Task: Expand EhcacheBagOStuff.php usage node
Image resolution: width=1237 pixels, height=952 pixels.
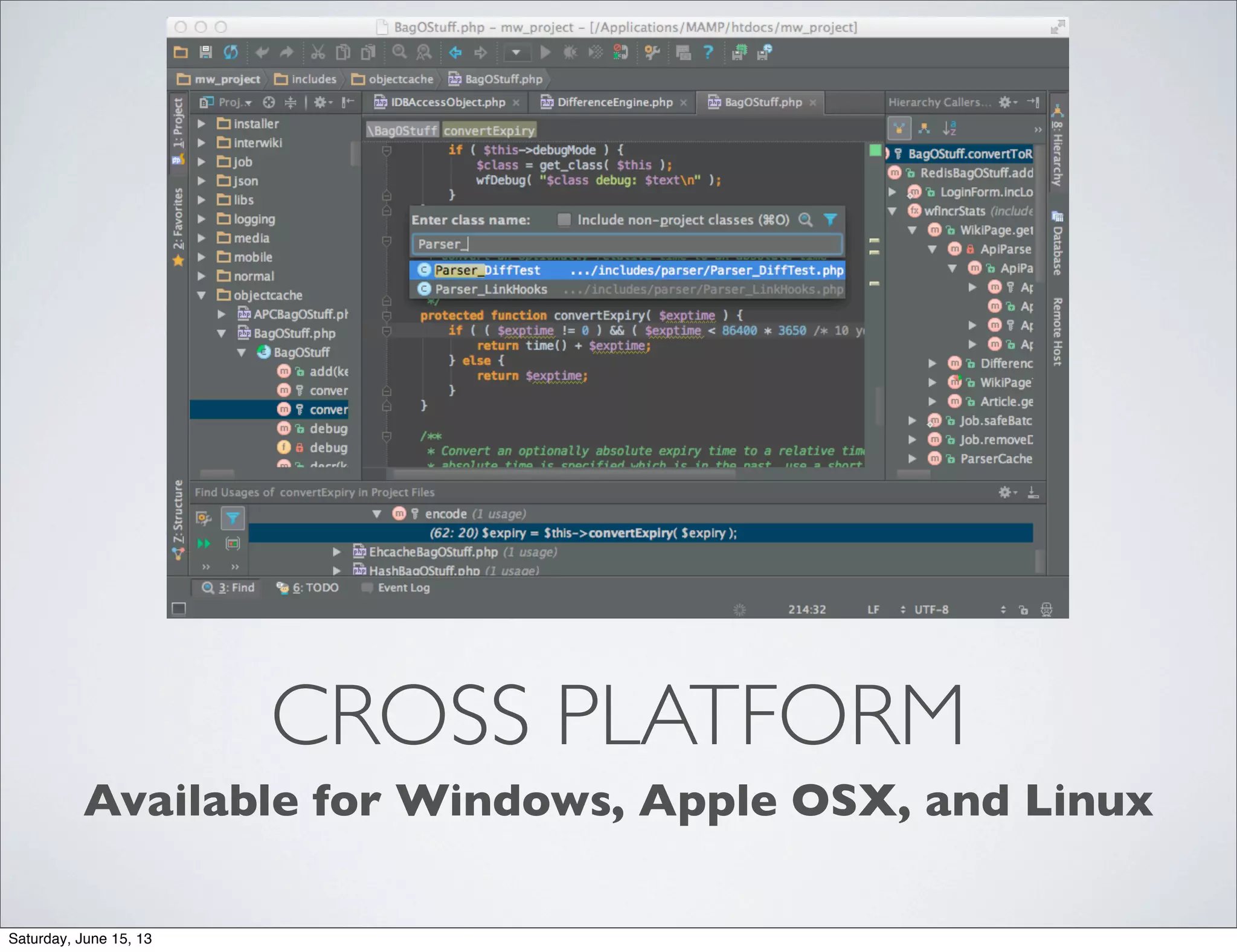Action: [x=337, y=552]
